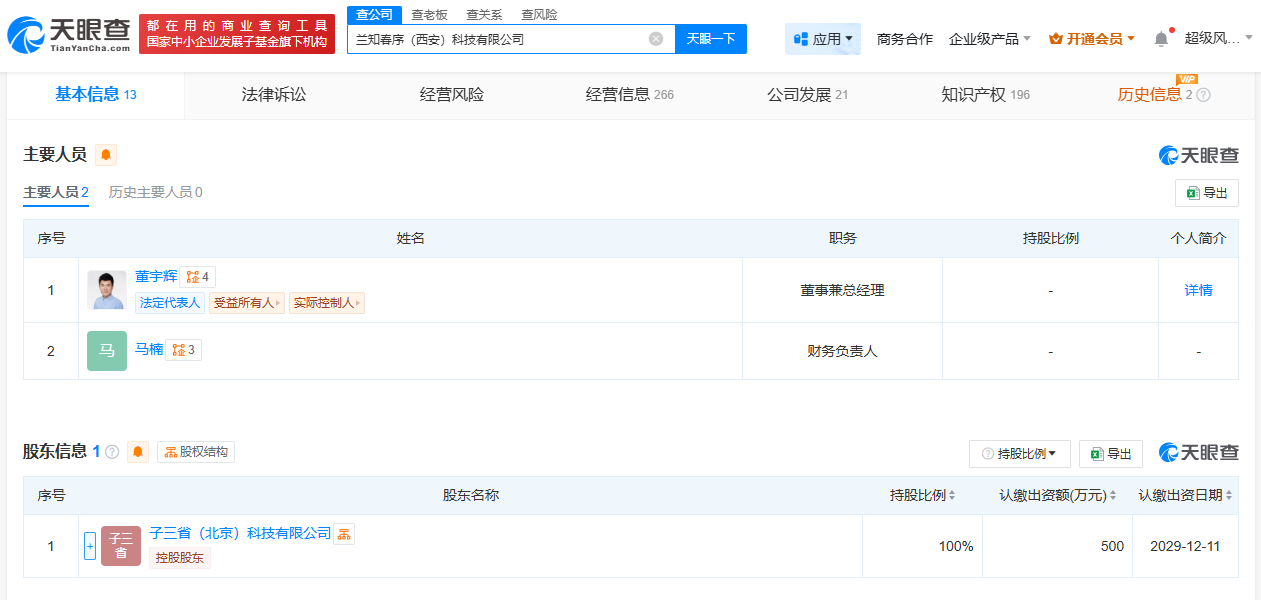The height and width of the screenshot is (600, 1261).
Task: Switch to the 查公司 search tab
Action: pyautogui.click(x=375, y=15)
